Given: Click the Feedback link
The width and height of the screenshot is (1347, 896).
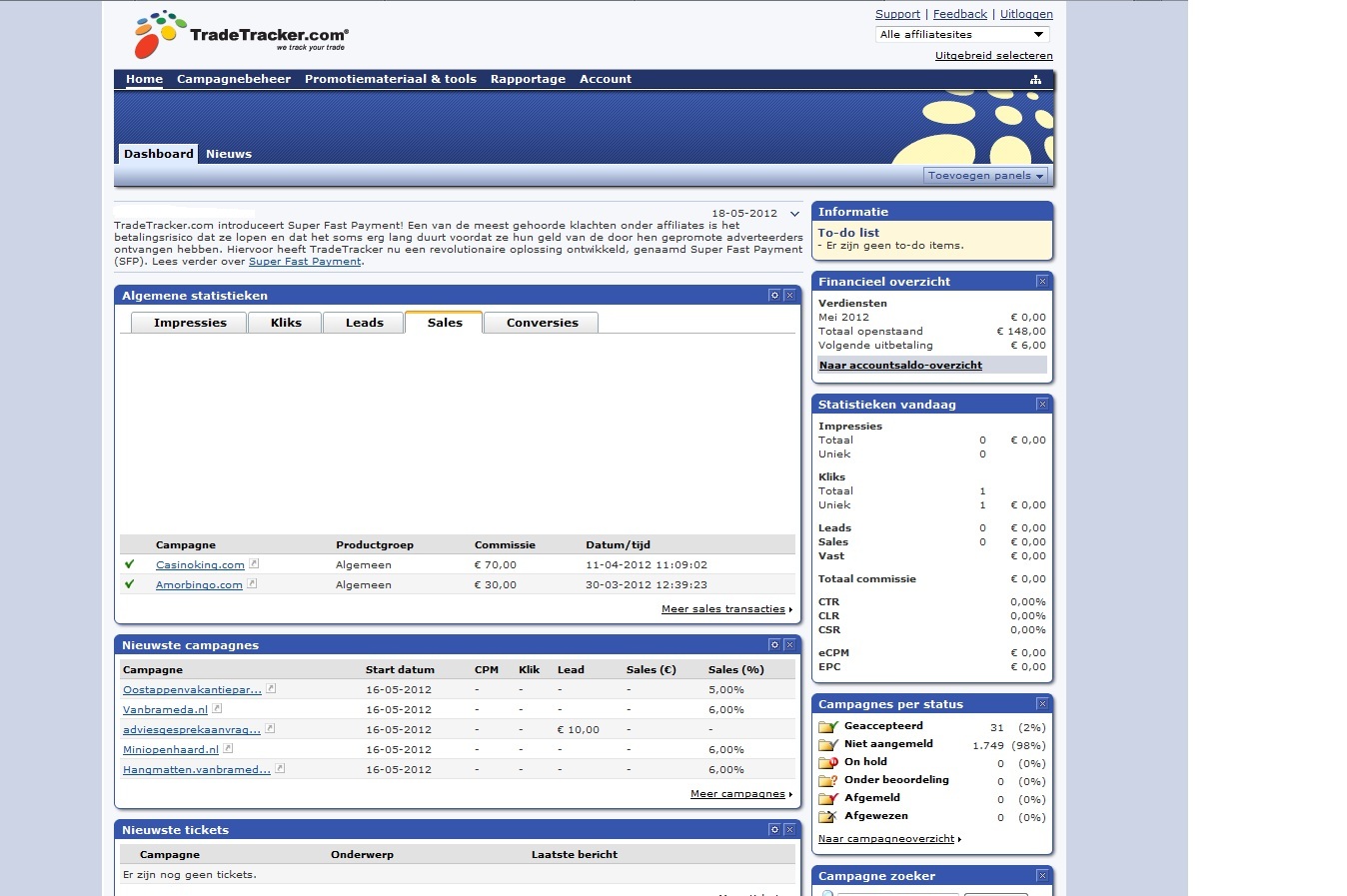Looking at the screenshot, I should [960, 14].
